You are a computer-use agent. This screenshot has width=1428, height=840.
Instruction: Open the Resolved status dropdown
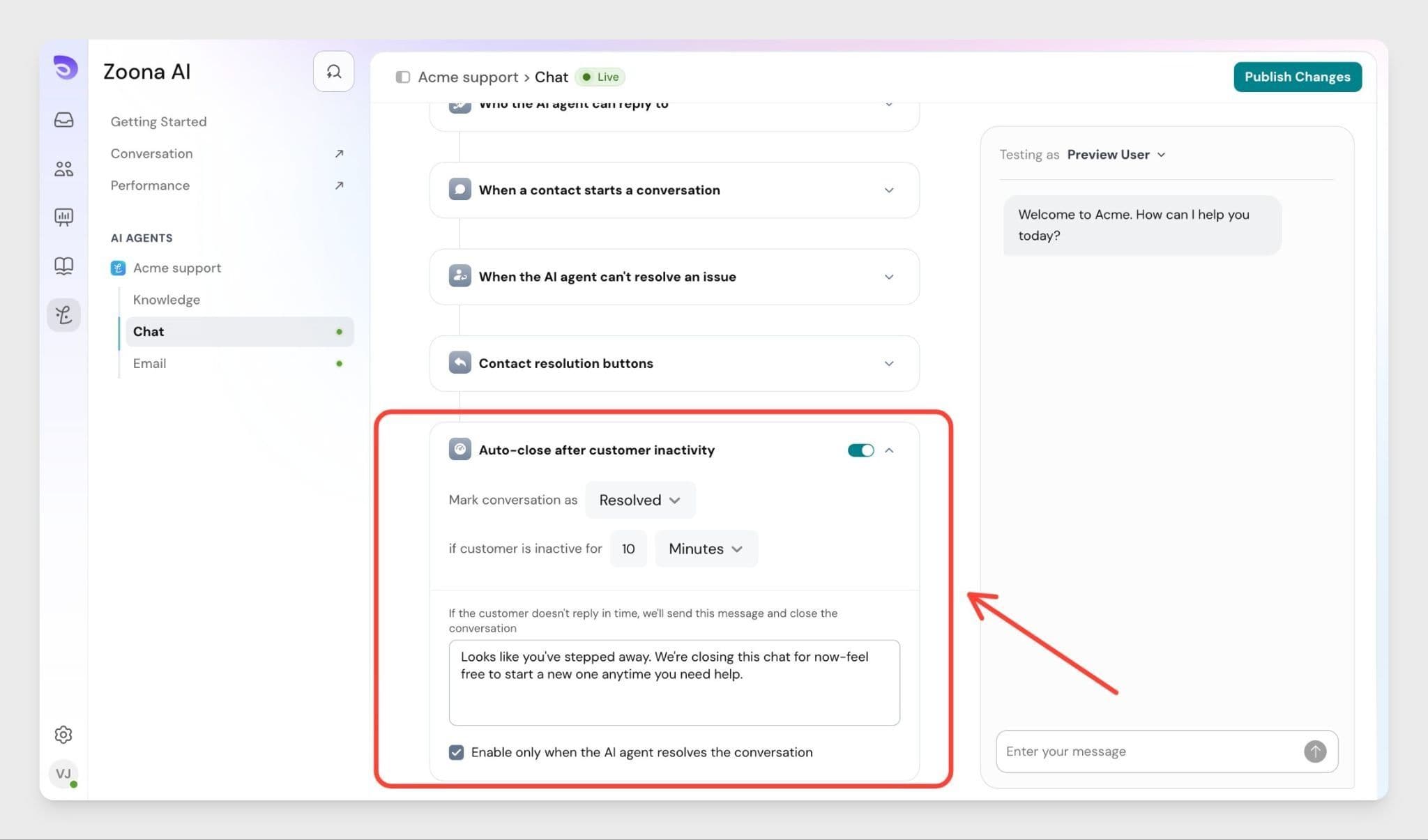click(x=640, y=500)
